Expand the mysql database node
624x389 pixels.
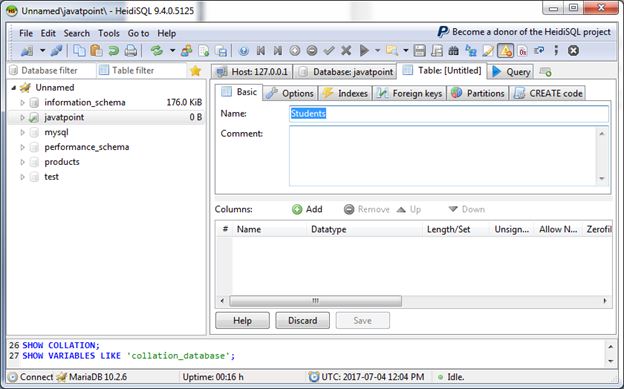(23, 132)
